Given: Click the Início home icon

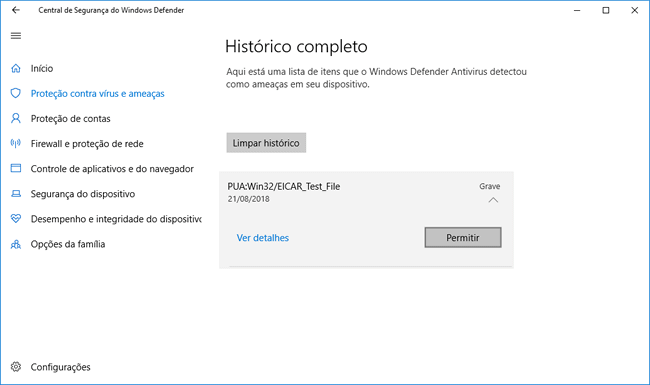Looking at the screenshot, I should click(16, 68).
